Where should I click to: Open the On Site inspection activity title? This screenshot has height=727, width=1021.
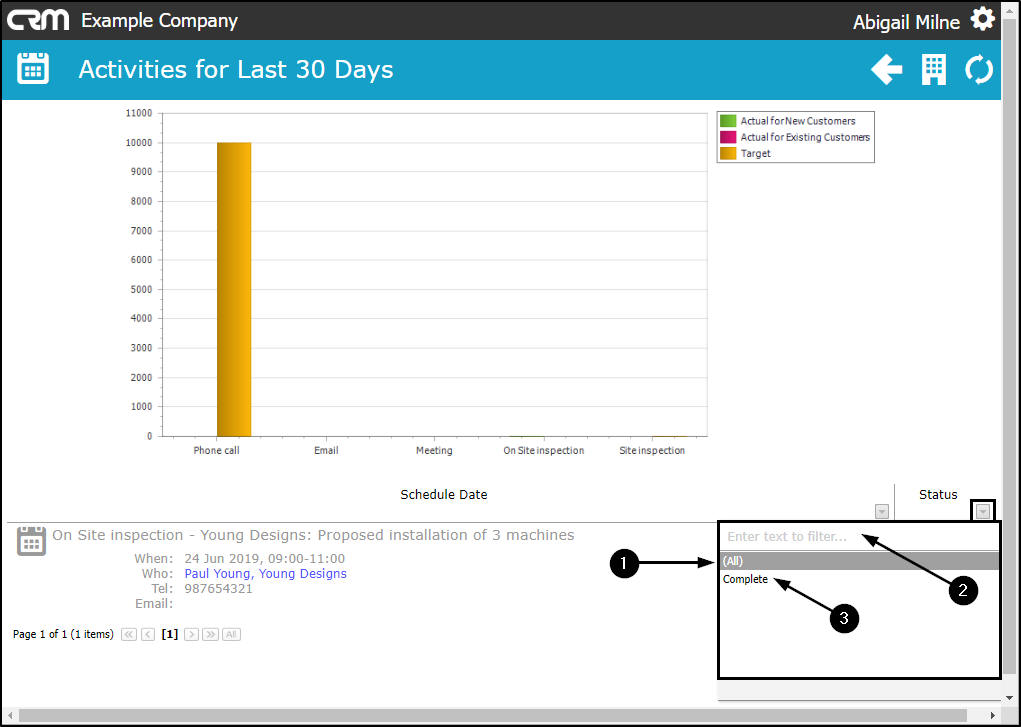tap(313, 535)
